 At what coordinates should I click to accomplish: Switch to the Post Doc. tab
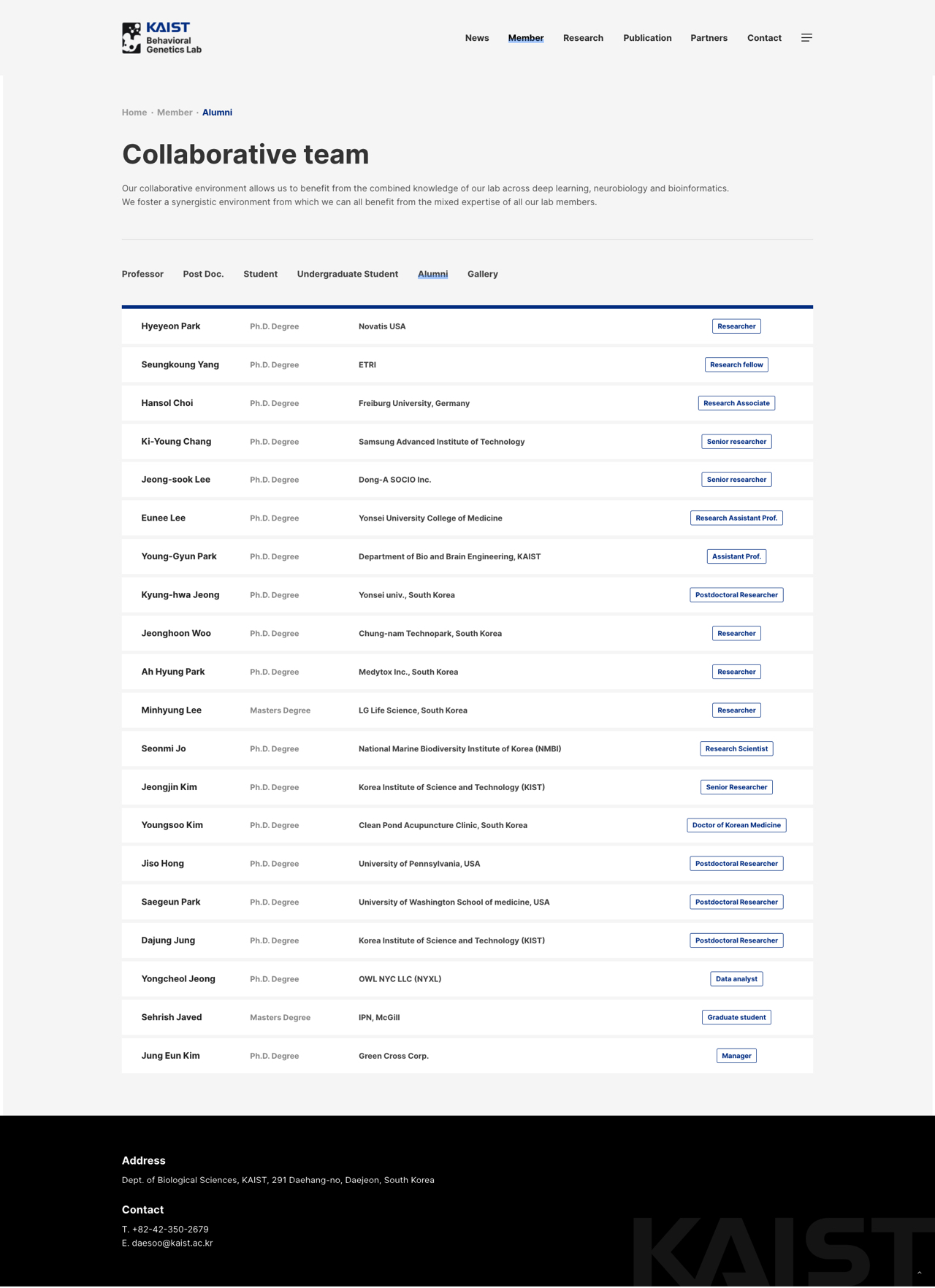[x=203, y=274]
